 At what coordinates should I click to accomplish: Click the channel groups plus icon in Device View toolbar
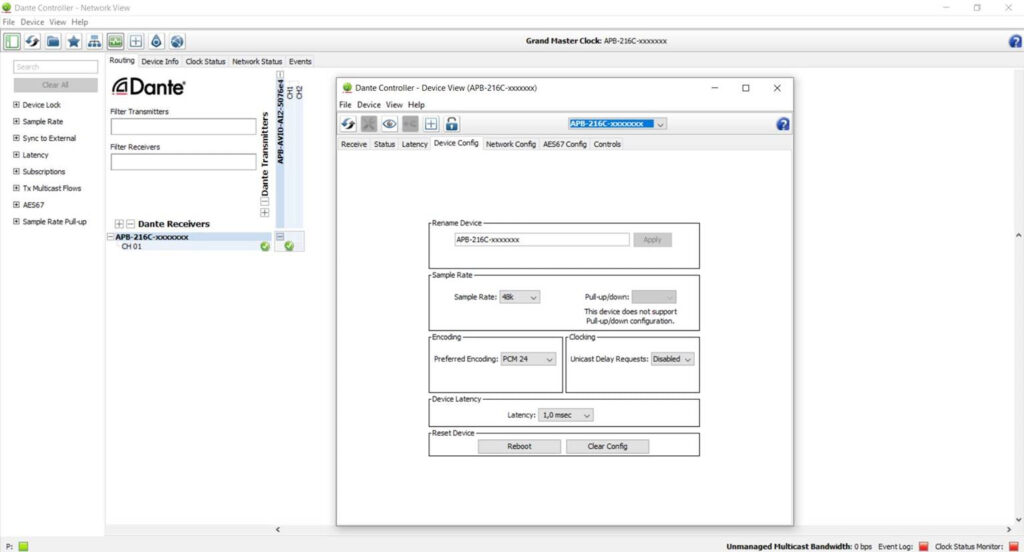pos(431,123)
